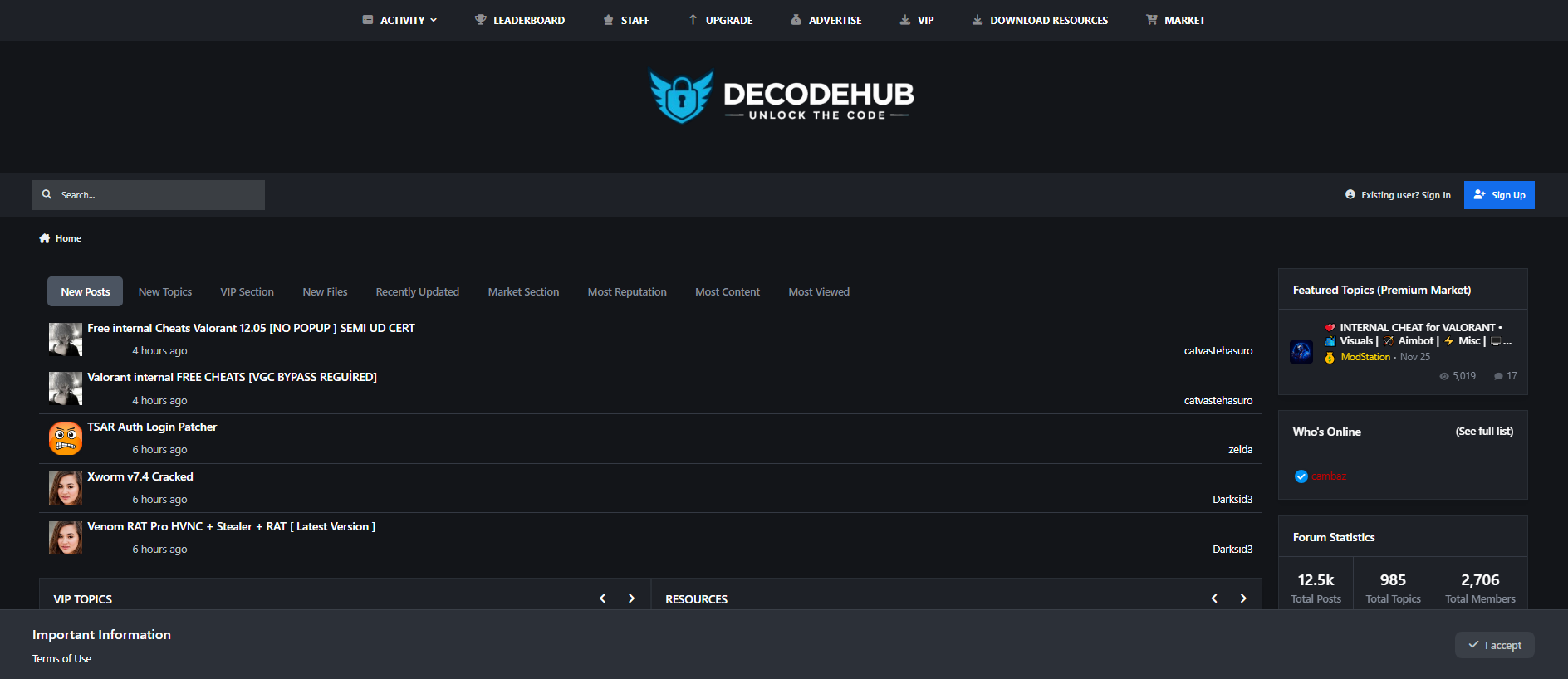
Task: Open catvastehasuro profile on first topic row
Action: (x=1218, y=350)
